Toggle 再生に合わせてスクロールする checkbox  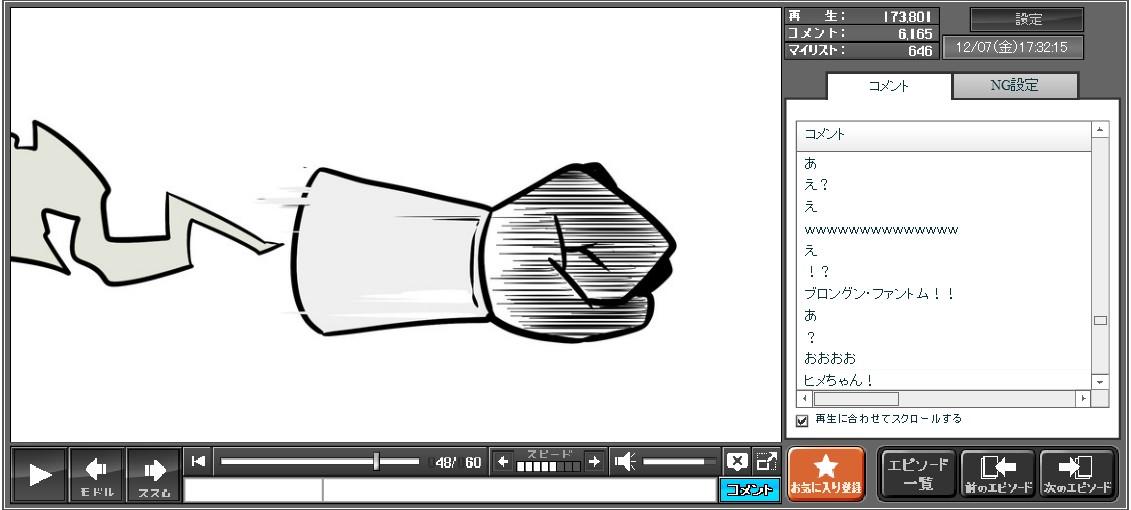(x=802, y=420)
